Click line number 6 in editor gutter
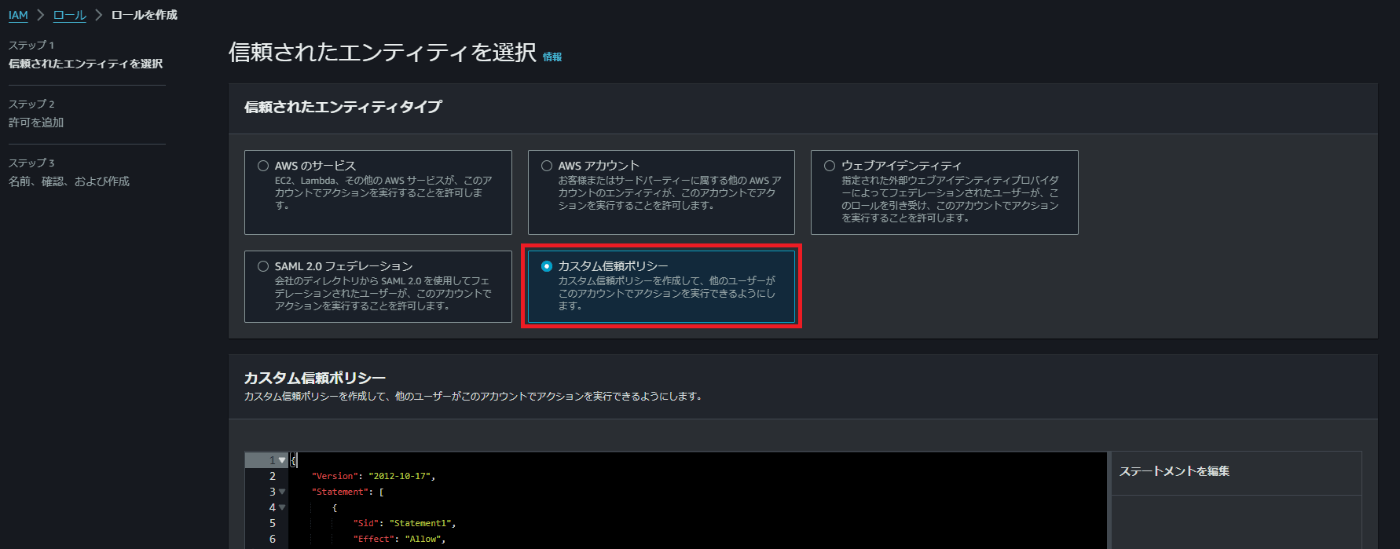Screen dimensions: 1400x549 point(272,539)
